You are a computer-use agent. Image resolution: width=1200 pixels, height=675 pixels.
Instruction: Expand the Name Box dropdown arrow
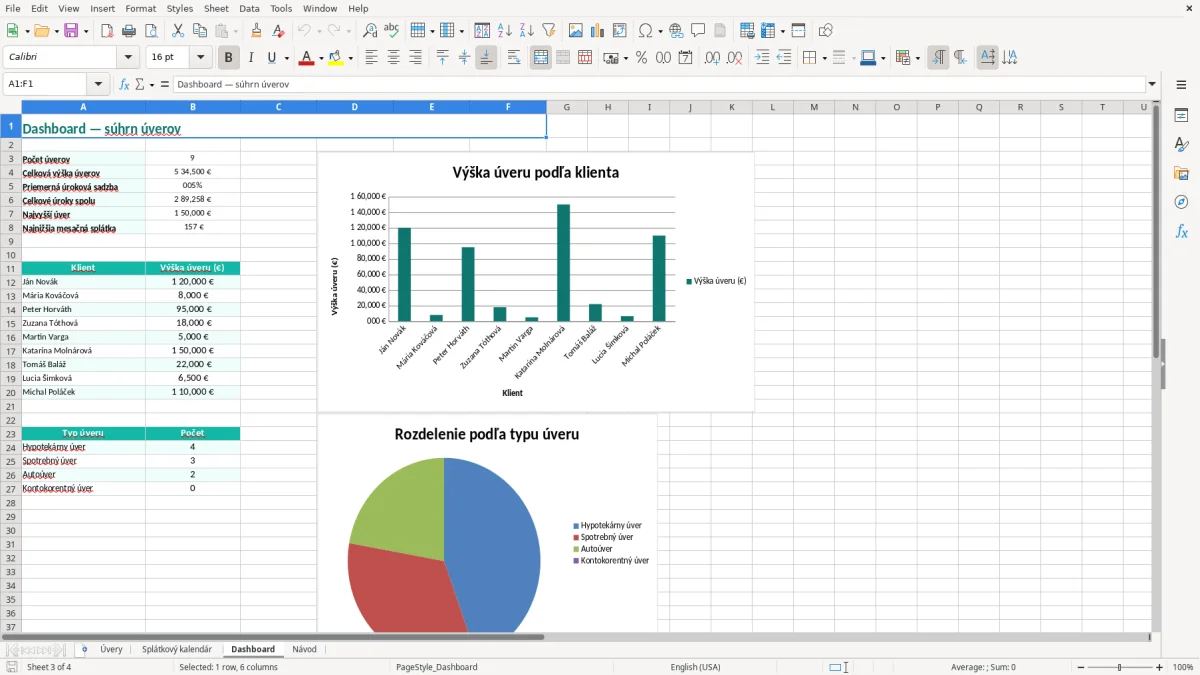pos(98,84)
